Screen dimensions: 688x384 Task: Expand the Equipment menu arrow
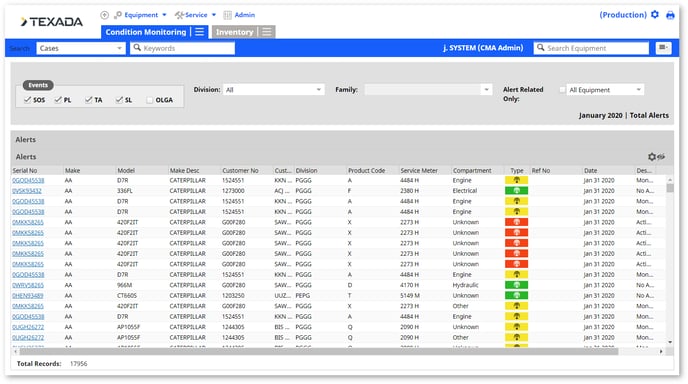(164, 15)
